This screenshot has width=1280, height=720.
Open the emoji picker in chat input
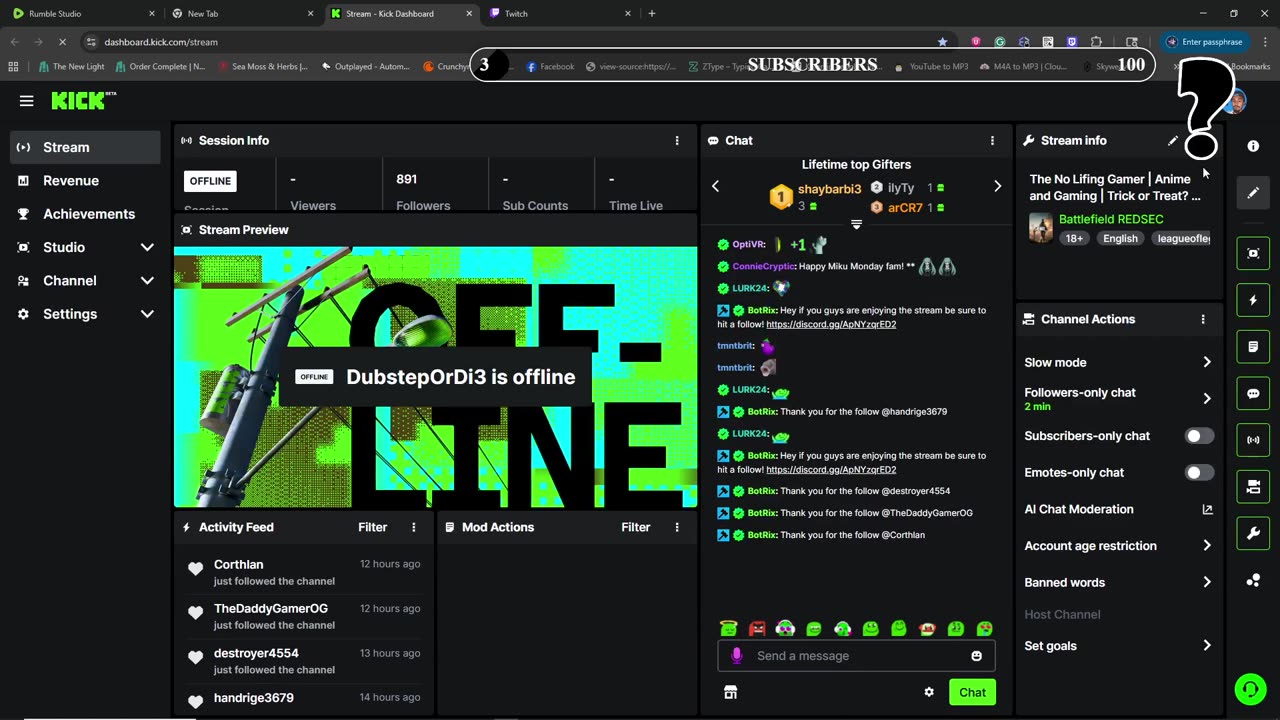[976, 656]
